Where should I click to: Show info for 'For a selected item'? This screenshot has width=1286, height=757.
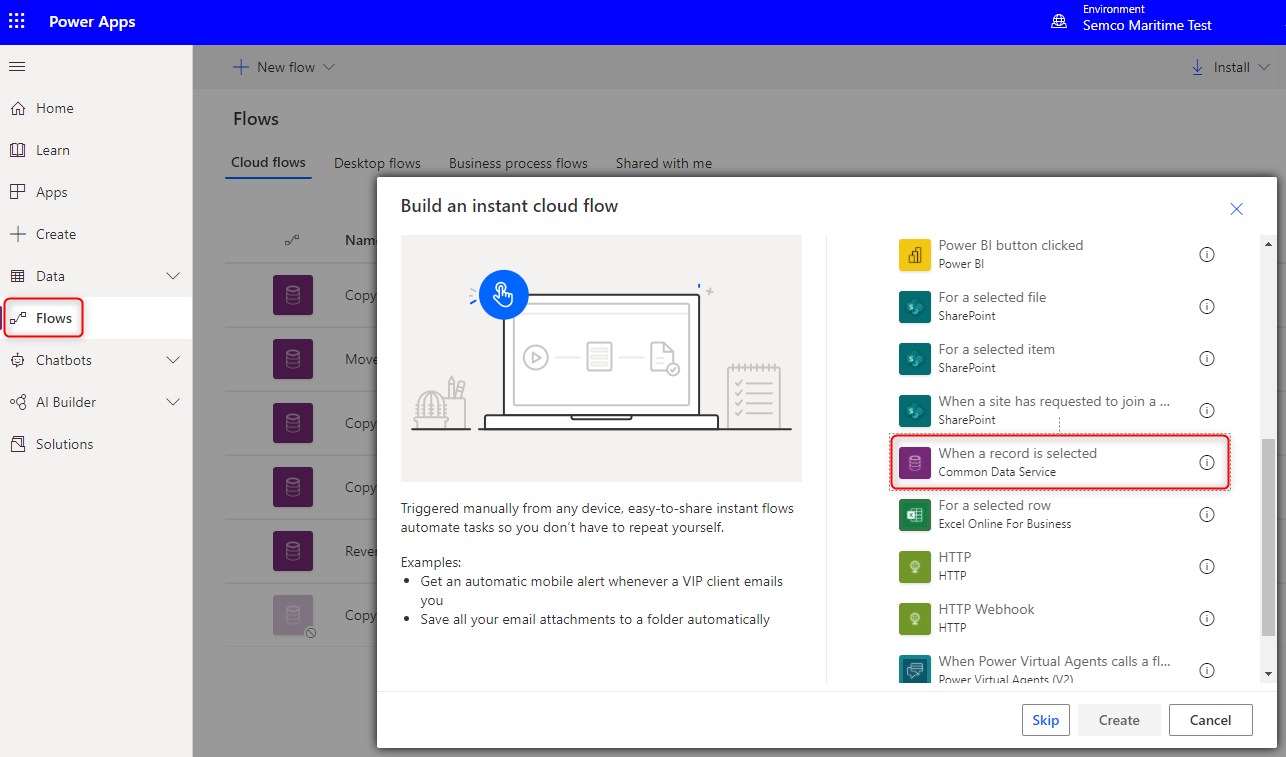coord(1207,359)
